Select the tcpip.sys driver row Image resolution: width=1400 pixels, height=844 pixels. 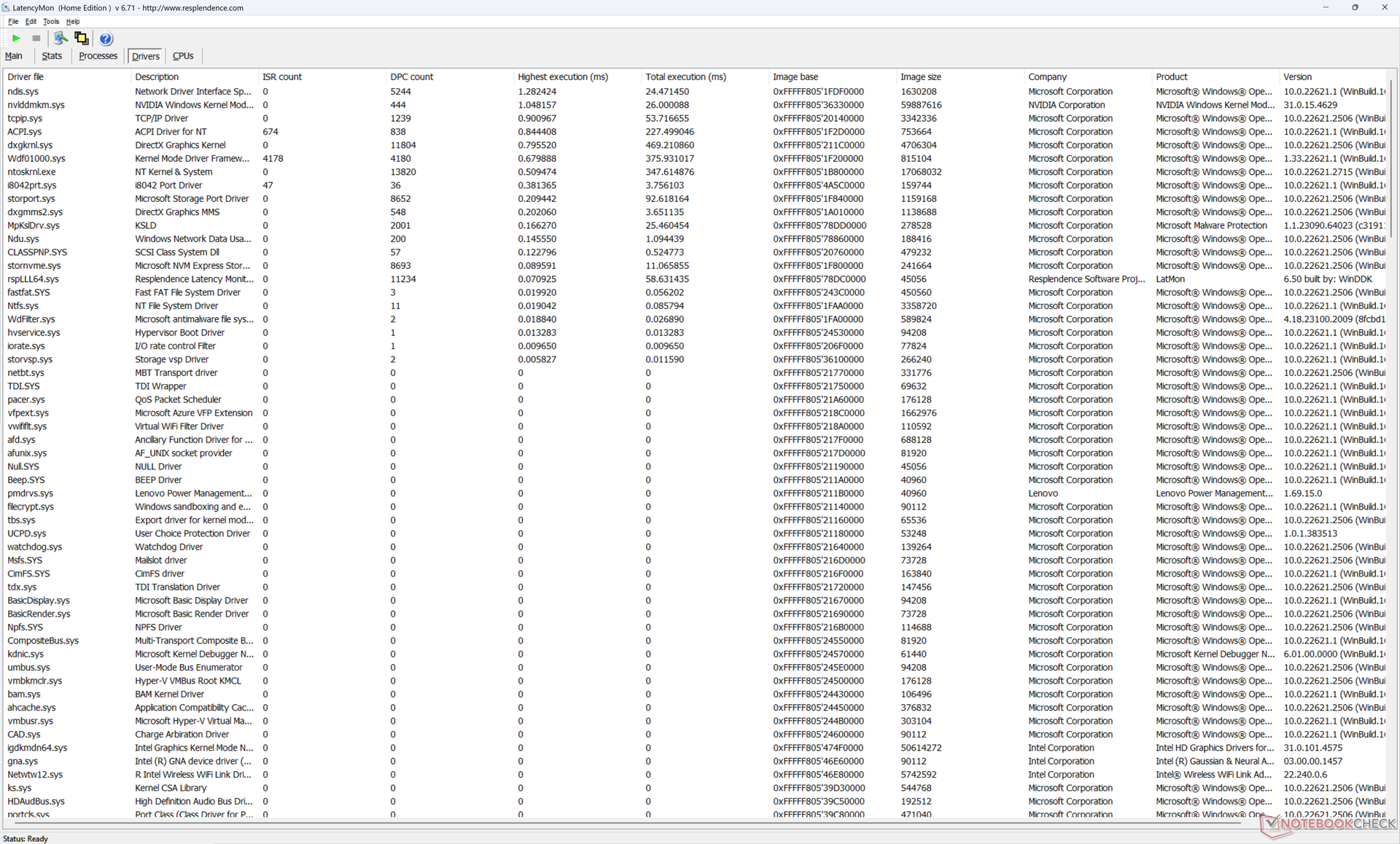point(696,118)
